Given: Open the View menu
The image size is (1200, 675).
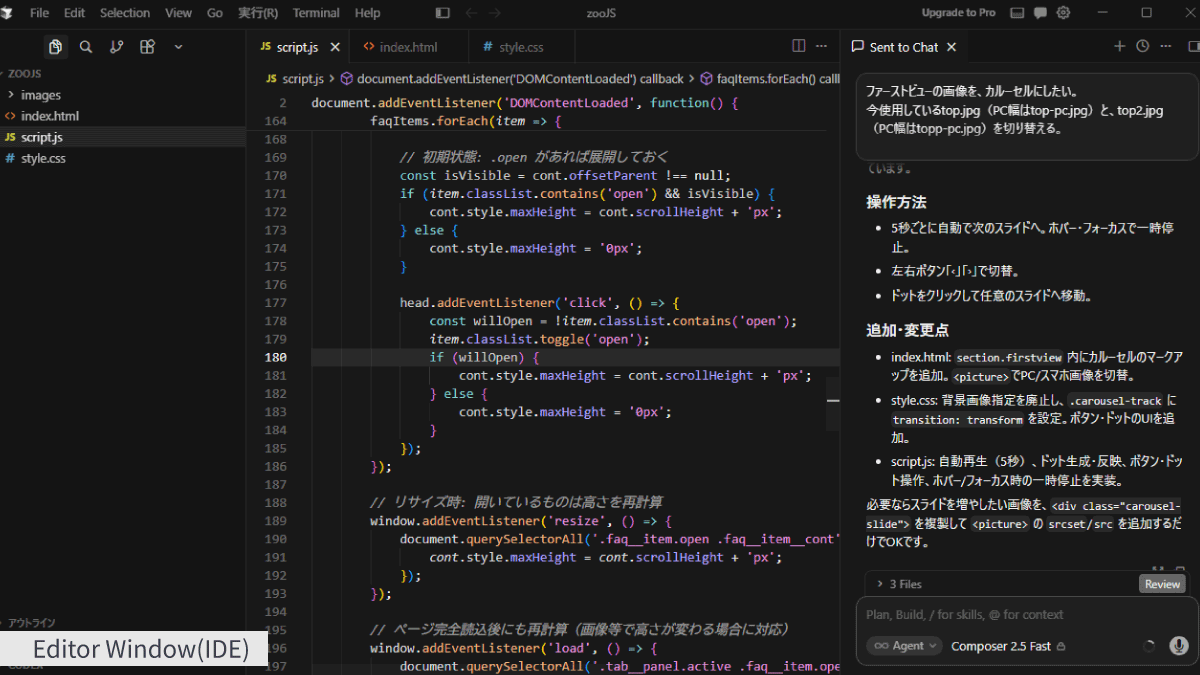Looking at the screenshot, I should pos(178,13).
